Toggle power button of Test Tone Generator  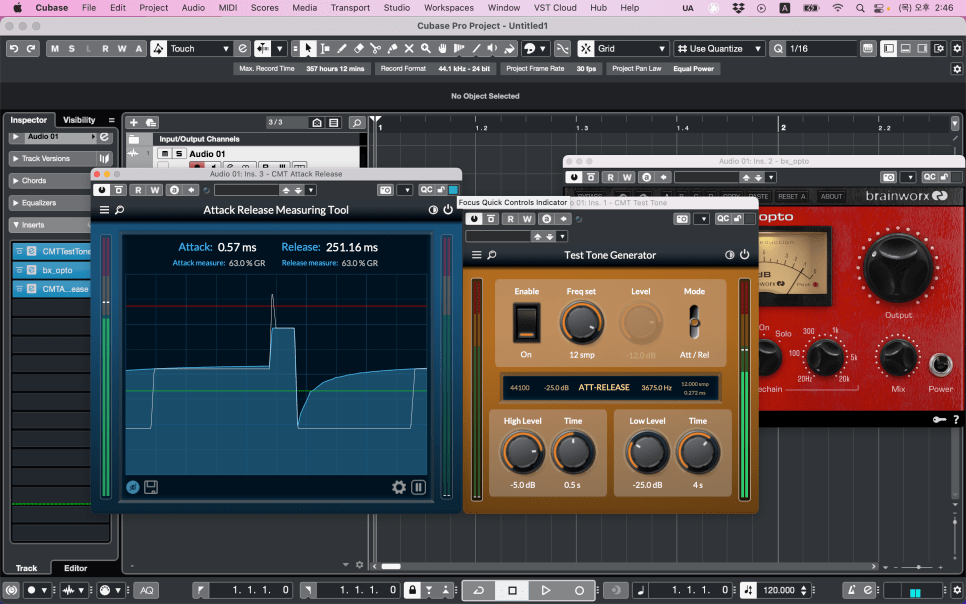(x=744, y=255)
